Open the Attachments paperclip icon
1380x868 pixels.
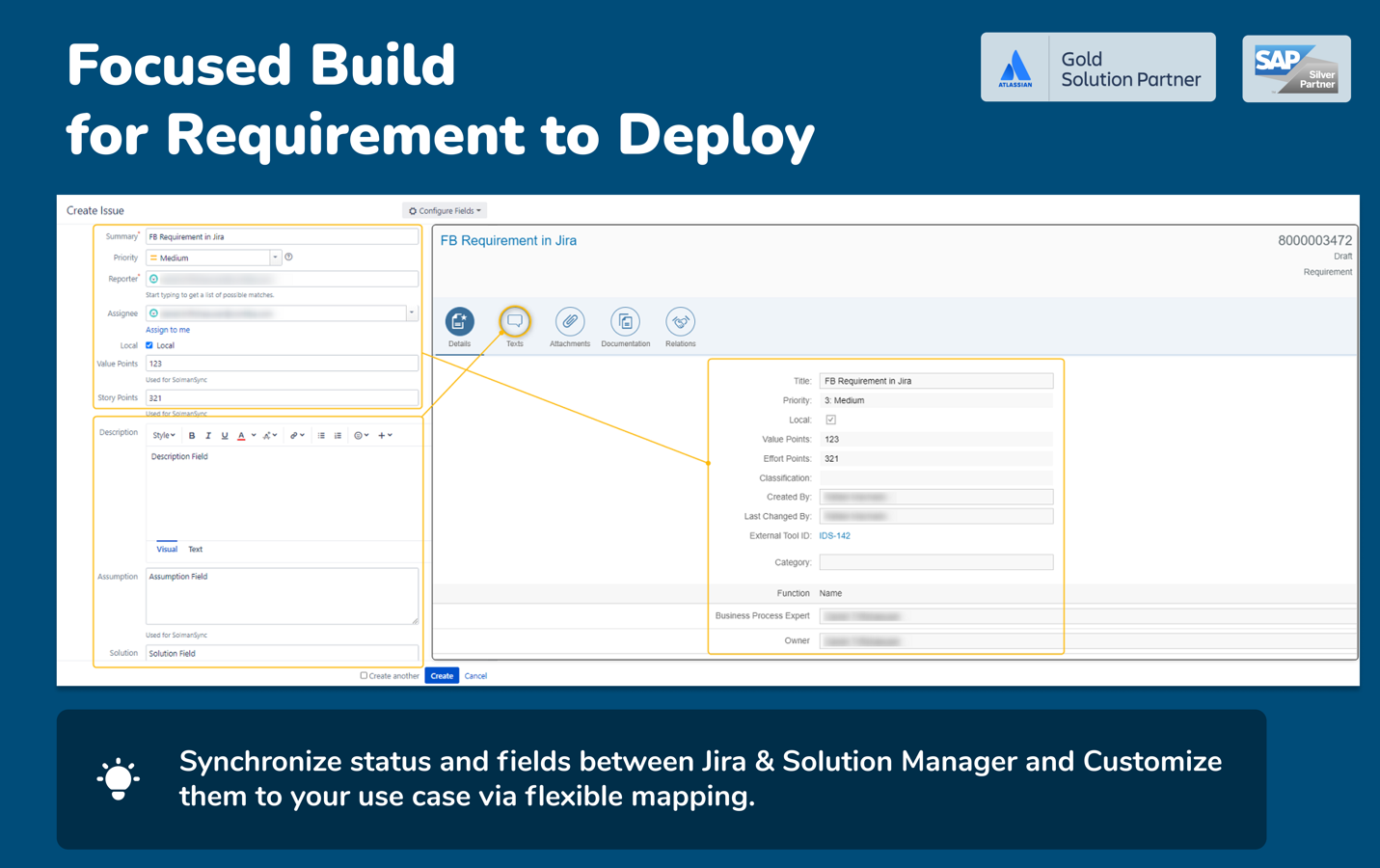coord(569,321)
